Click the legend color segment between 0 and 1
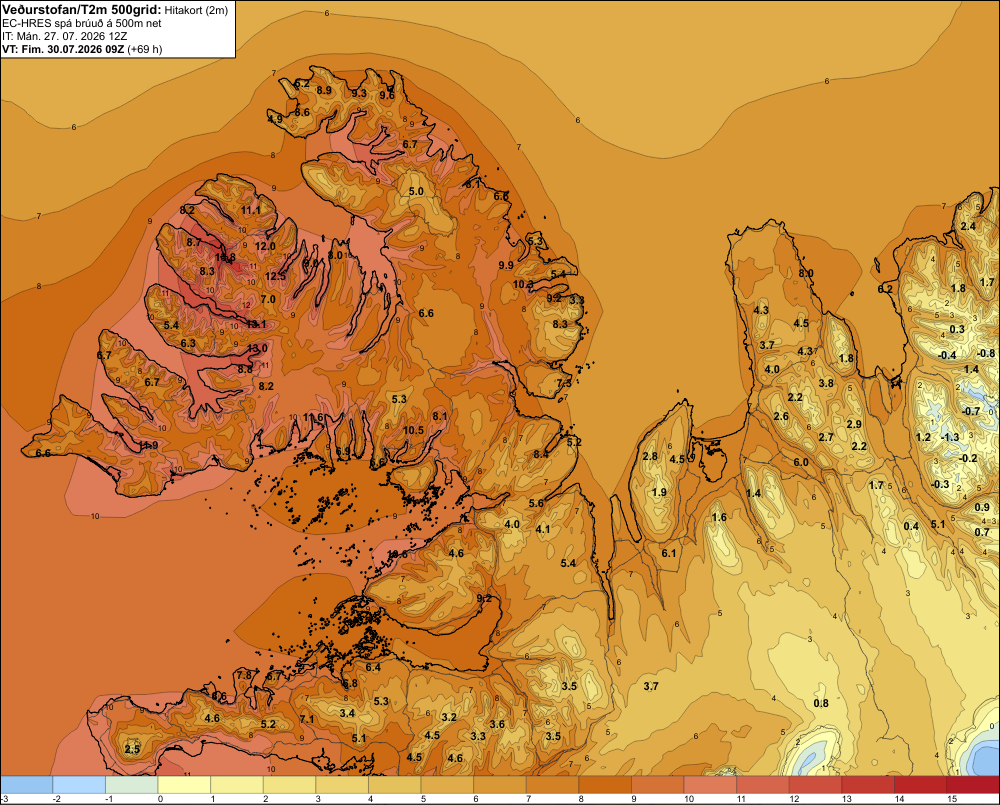Viewport: 1000px width, 805px height. [x=184, y=784]
